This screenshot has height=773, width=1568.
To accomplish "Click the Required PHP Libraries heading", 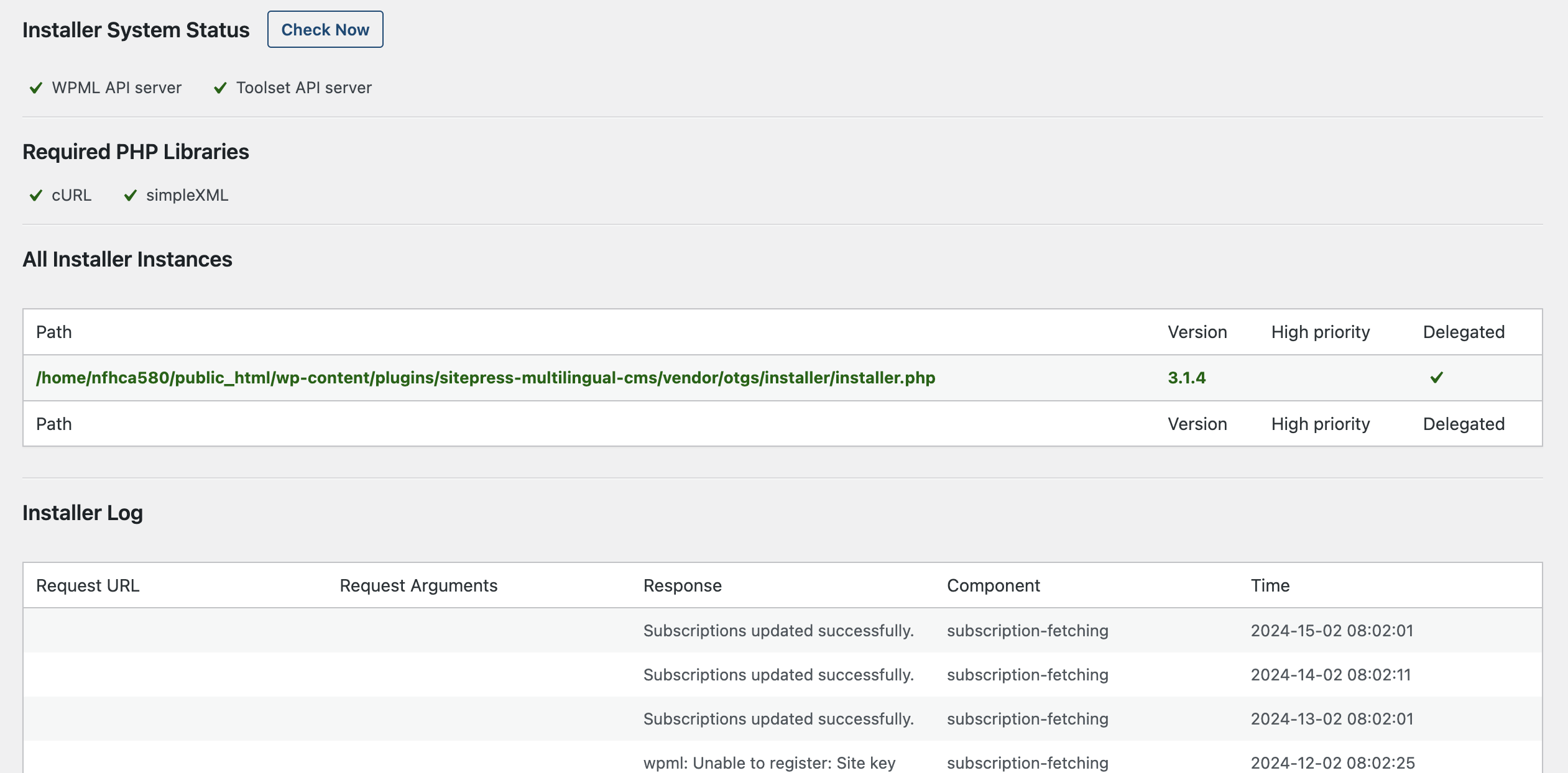I will pyautogui.click(x=136, y=152).
